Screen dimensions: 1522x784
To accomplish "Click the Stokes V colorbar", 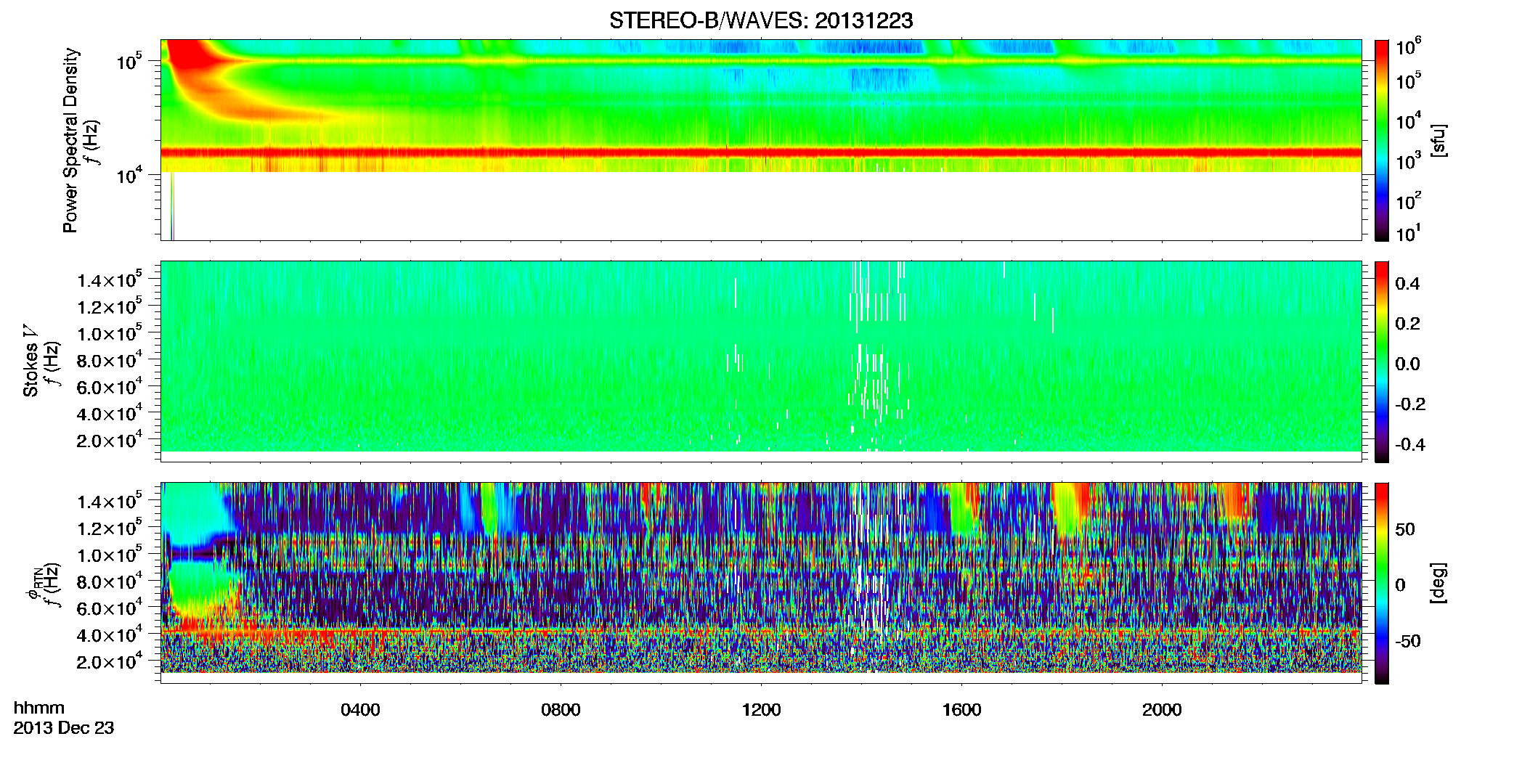I will click(x=1382, y=362).
